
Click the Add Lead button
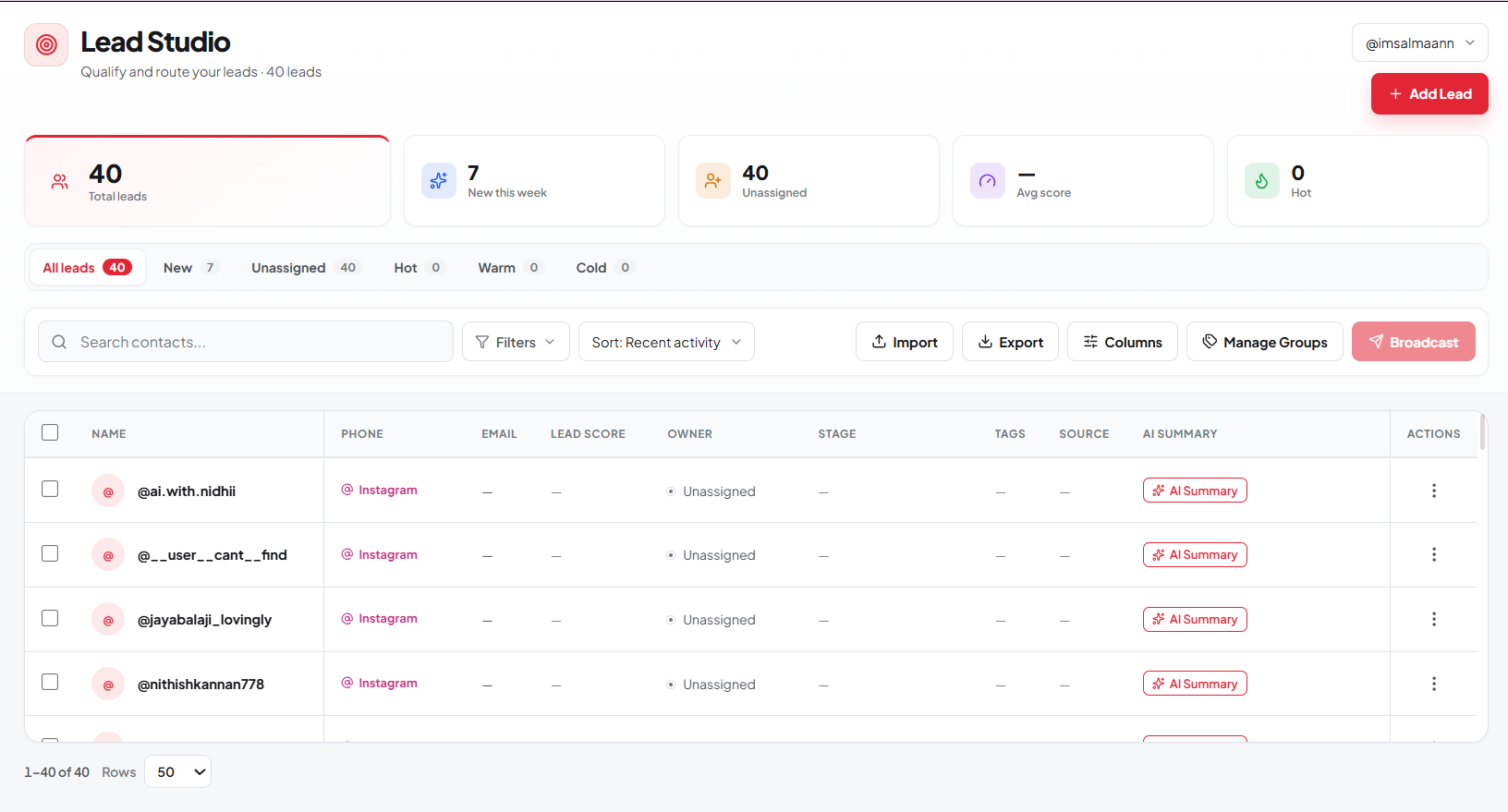1429,93
